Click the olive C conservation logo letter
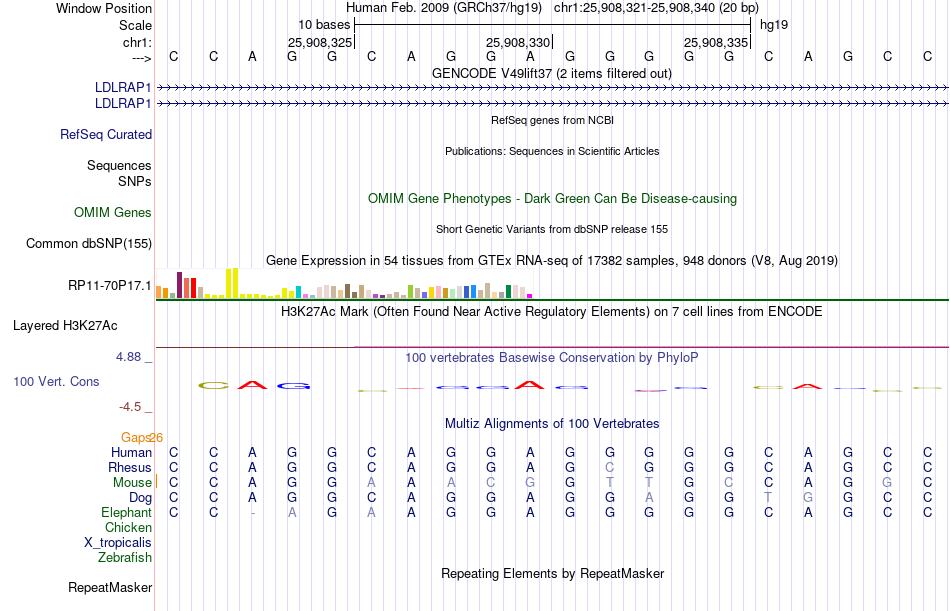 click(213, 386)
